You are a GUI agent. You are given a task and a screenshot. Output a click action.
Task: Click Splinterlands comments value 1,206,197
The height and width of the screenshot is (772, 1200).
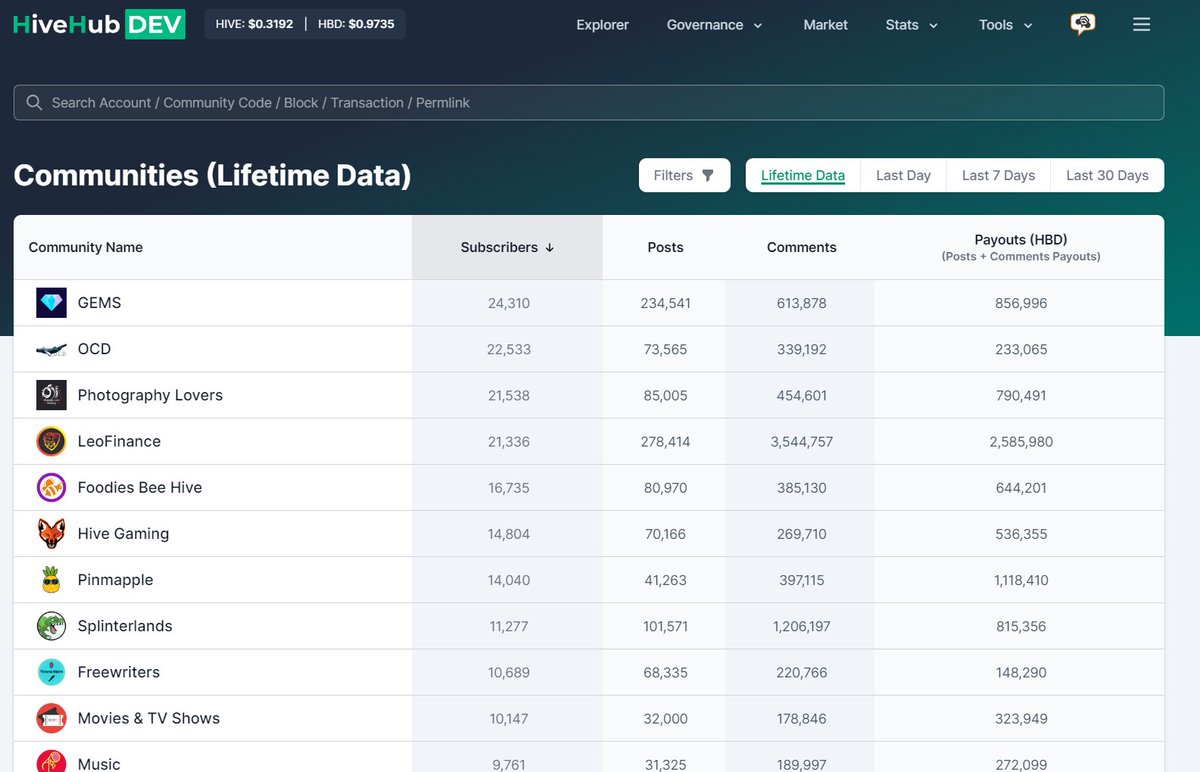pyautogui.click(x=801, y=625)
